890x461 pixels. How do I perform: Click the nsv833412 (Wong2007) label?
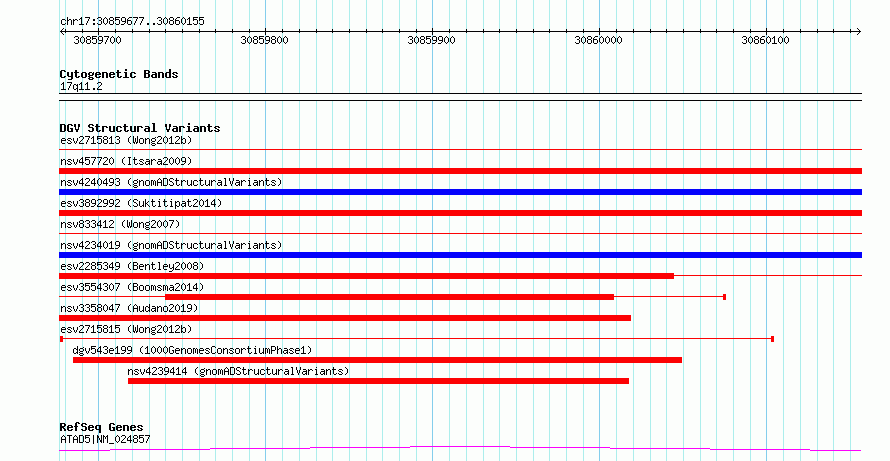pyautogui.click(x=120, y=224)
